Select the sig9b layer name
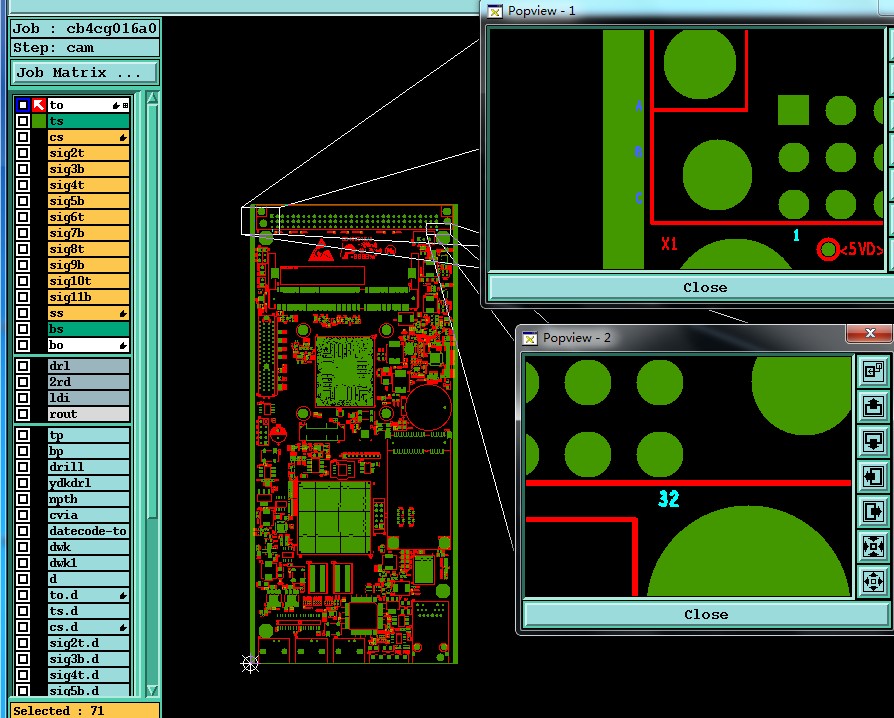Image resolution: width=894 pixels, height=718 pixels. pyautogui.click(x=88, y=265)
